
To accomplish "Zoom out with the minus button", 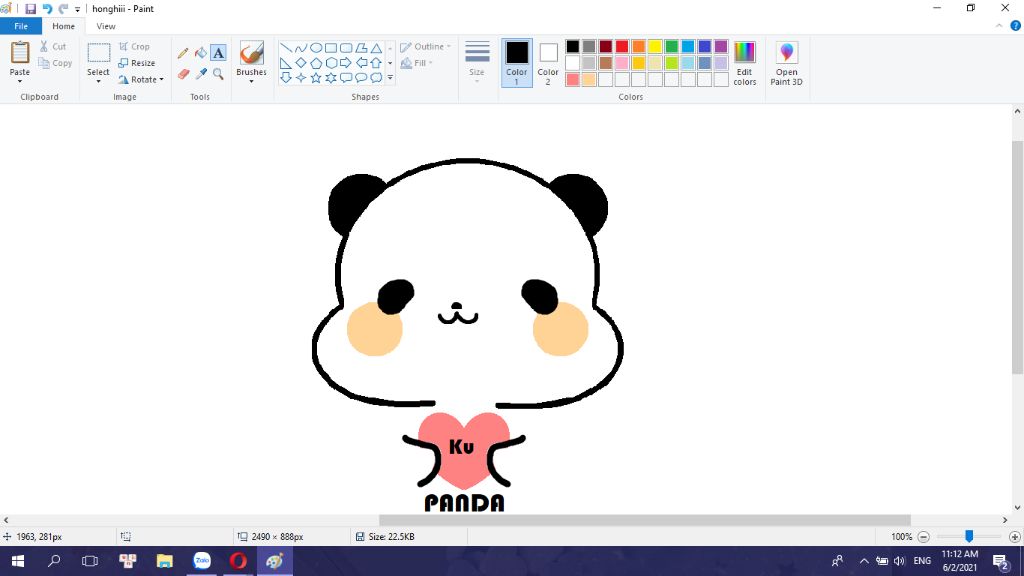I will click(x=923, y=537).
